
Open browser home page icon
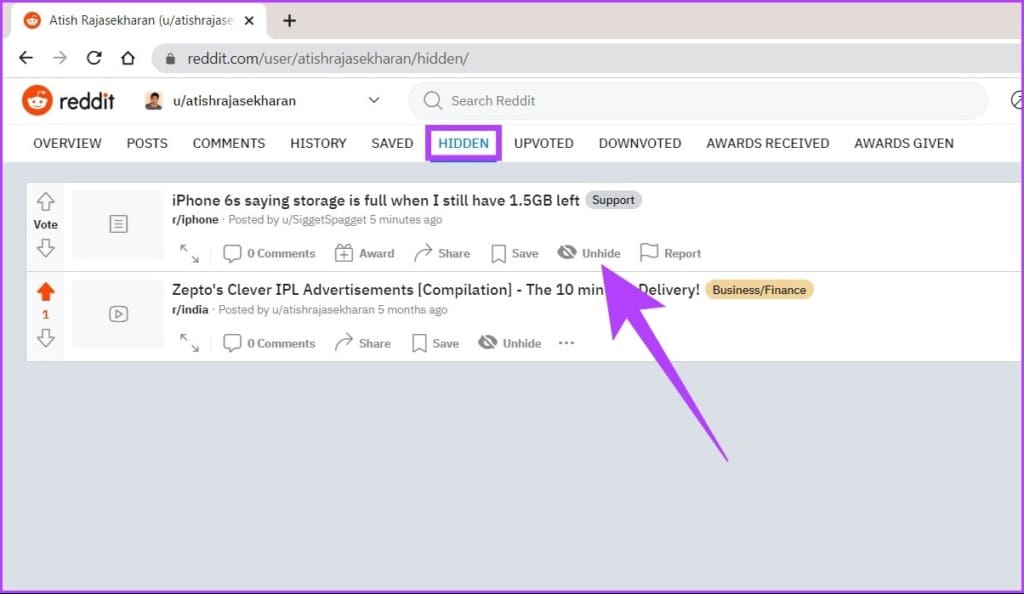pyautogui.click(x=128, y=58)
